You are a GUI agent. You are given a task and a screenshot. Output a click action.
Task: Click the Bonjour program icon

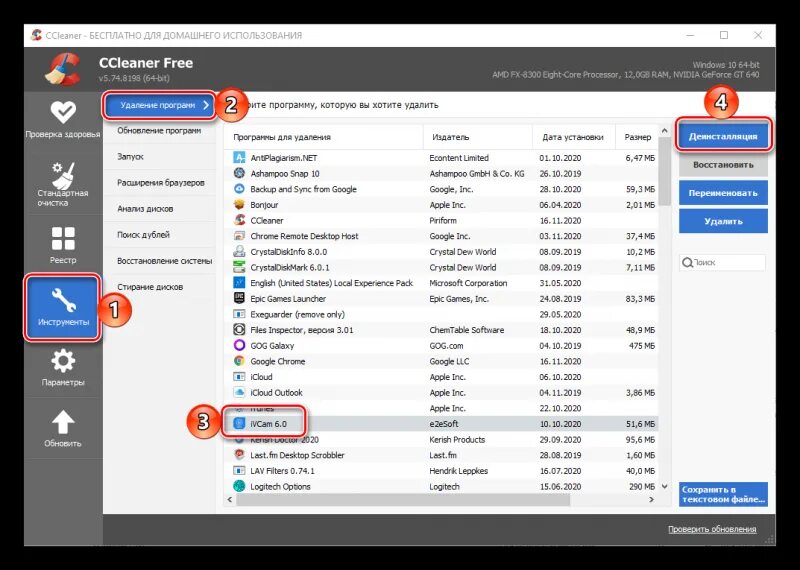click(x=239, y=205)
